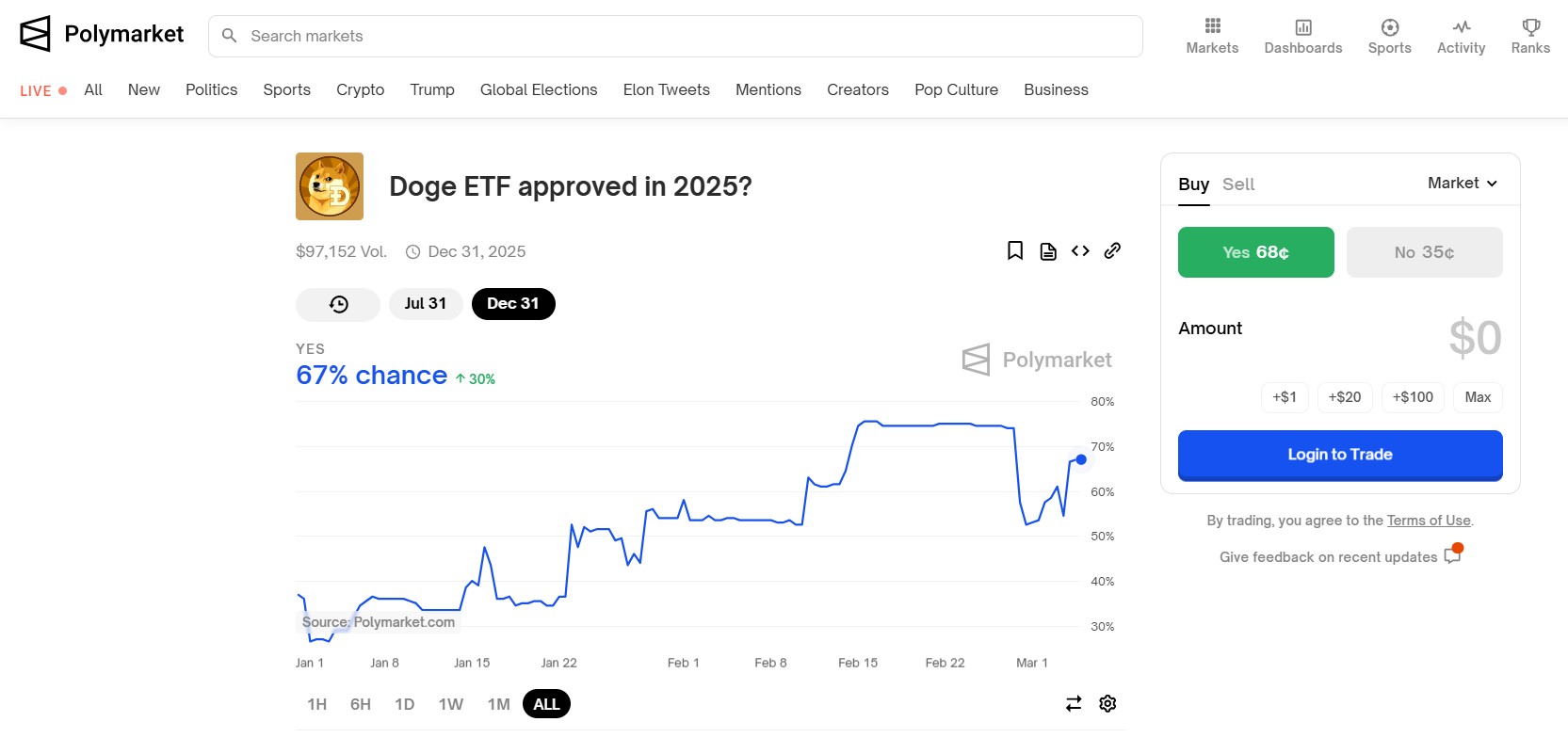Click the embed code icon
The height and width of the screenshot is (754, 1568).
(x=1080, y=250)
